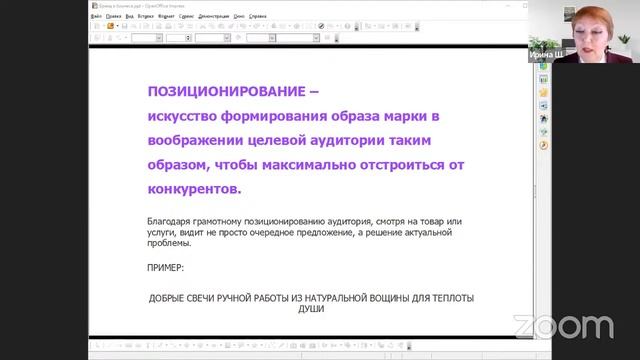
Task: Choose the Rectangle tool in drawing toolbar
Action: click(x=129, y=346)
